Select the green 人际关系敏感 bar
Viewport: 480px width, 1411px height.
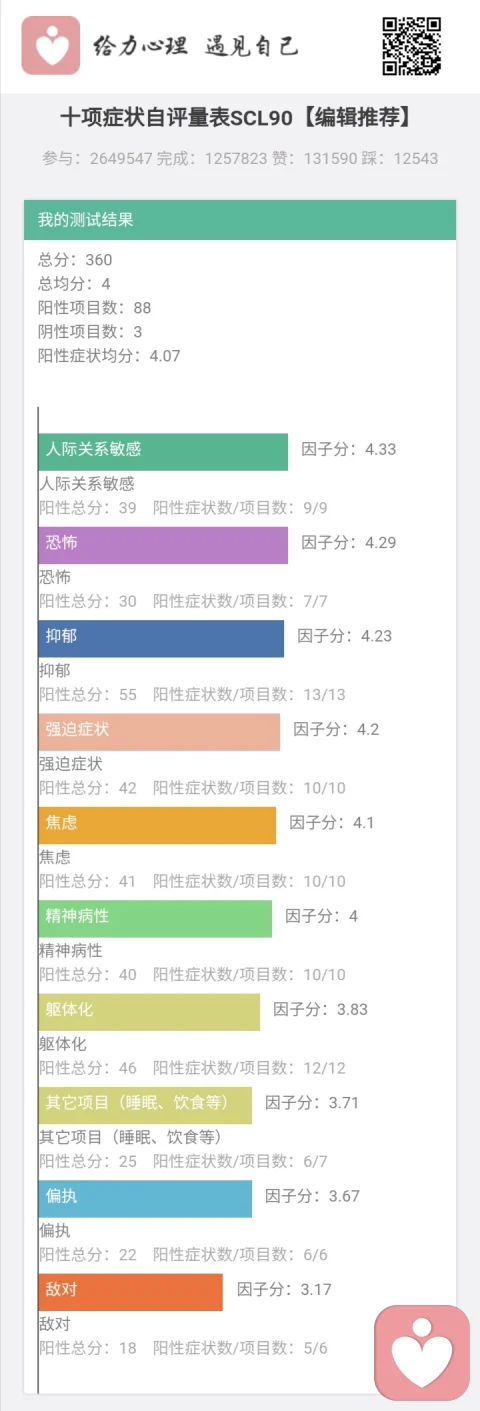point(164,451)
